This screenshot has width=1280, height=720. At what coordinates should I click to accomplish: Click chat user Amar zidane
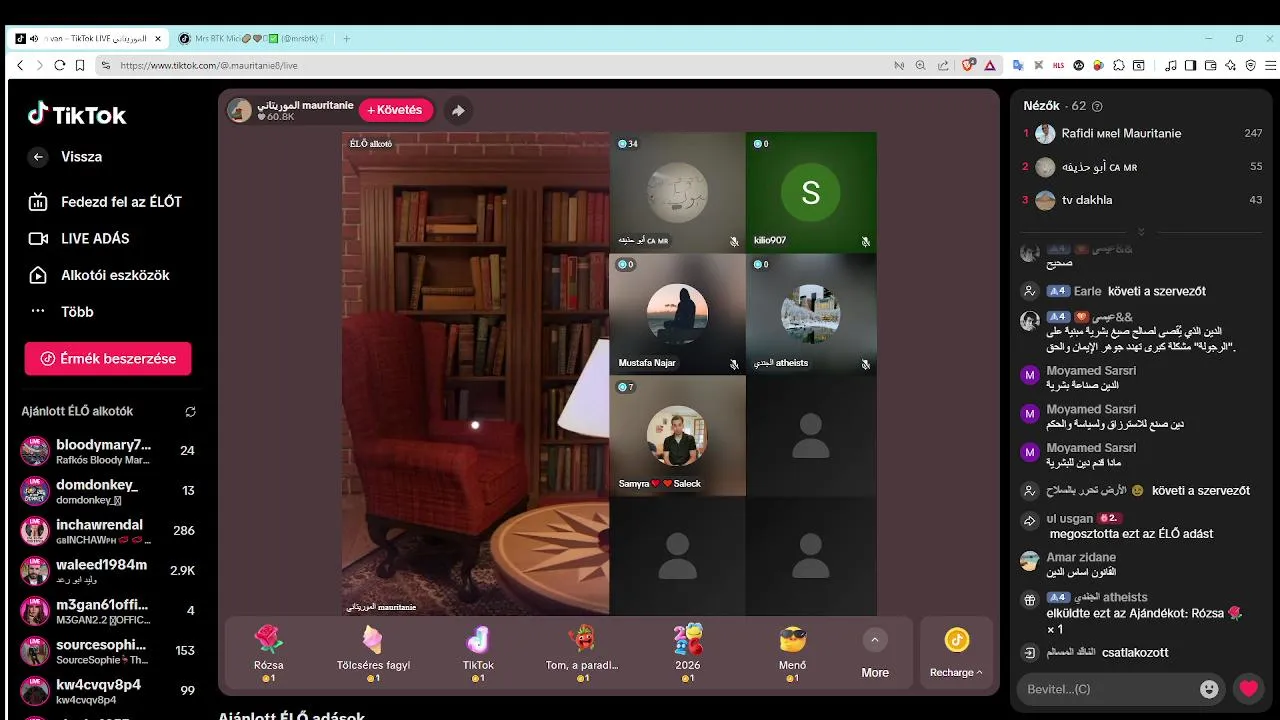(x=1081, y=557)
